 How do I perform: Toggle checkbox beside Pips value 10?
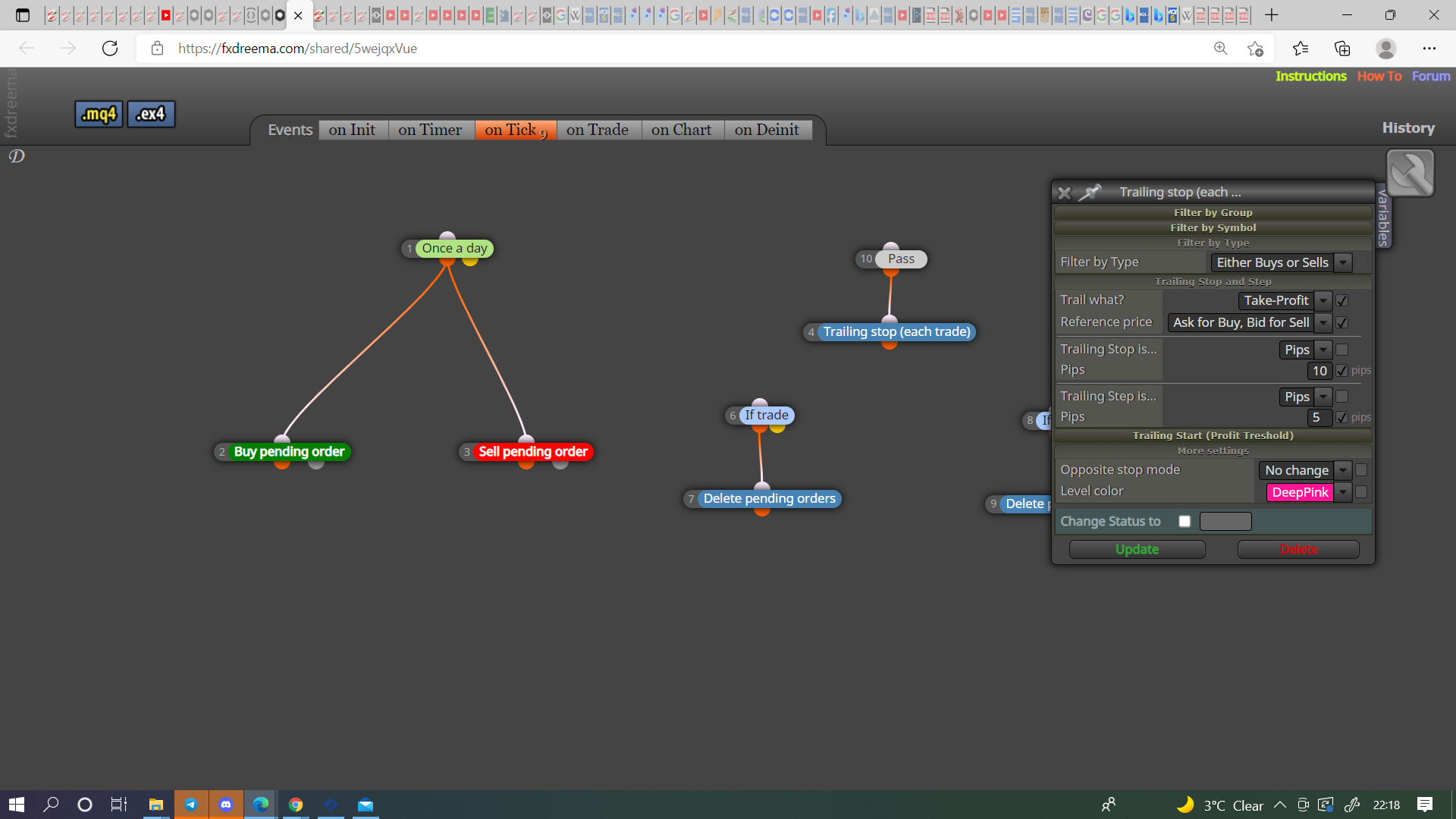click(x=1342, y=371)
